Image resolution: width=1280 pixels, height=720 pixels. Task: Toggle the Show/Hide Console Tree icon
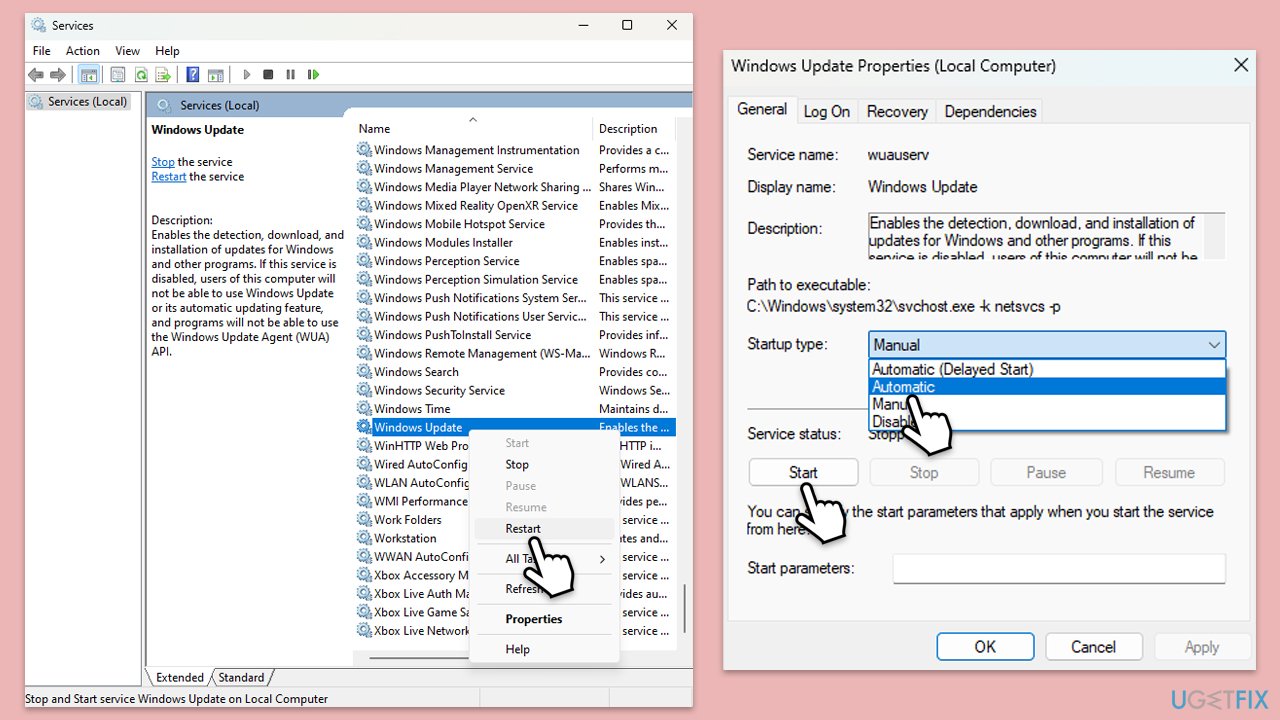tap(88, 75)
